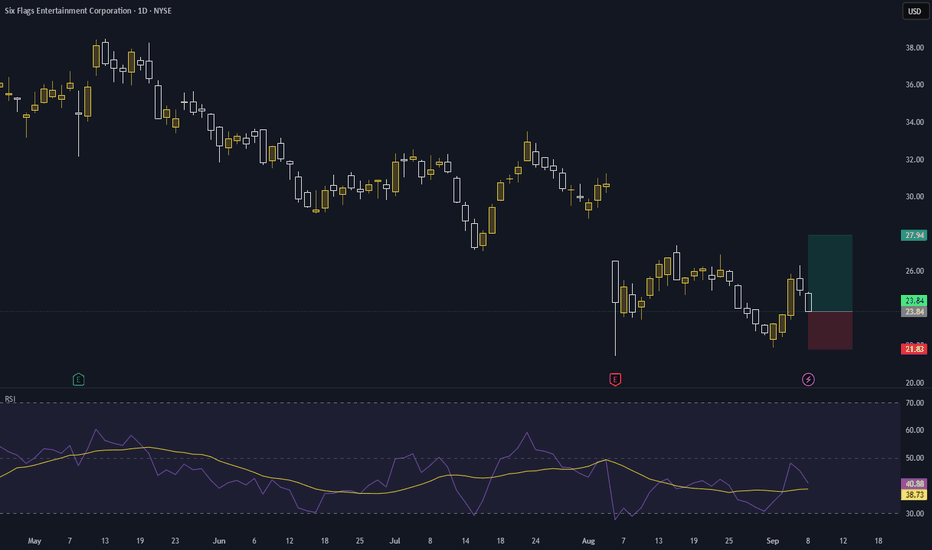Click the red earnings E marker in August

coord(615,379)
